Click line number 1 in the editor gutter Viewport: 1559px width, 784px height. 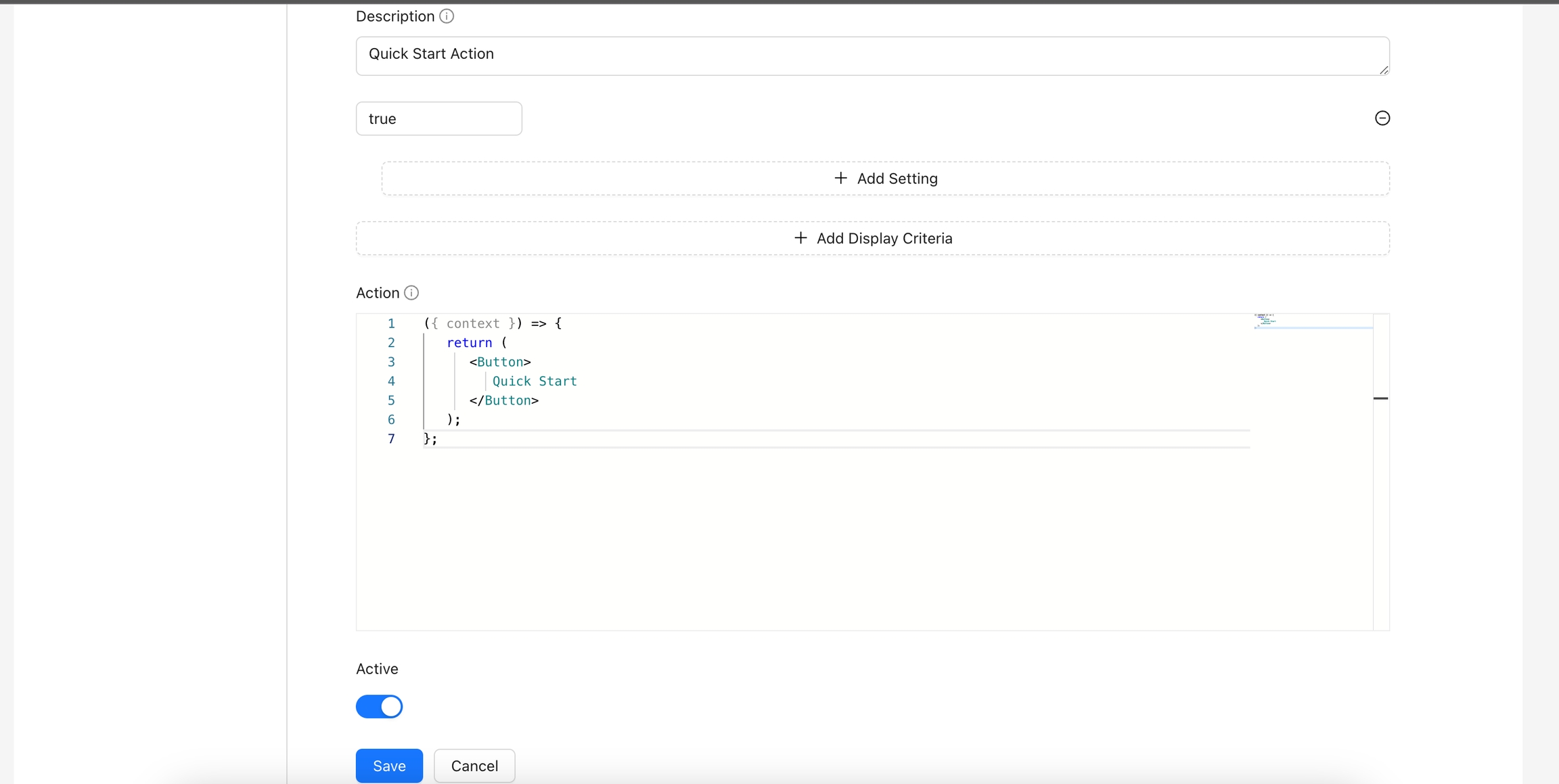(391, 323)
